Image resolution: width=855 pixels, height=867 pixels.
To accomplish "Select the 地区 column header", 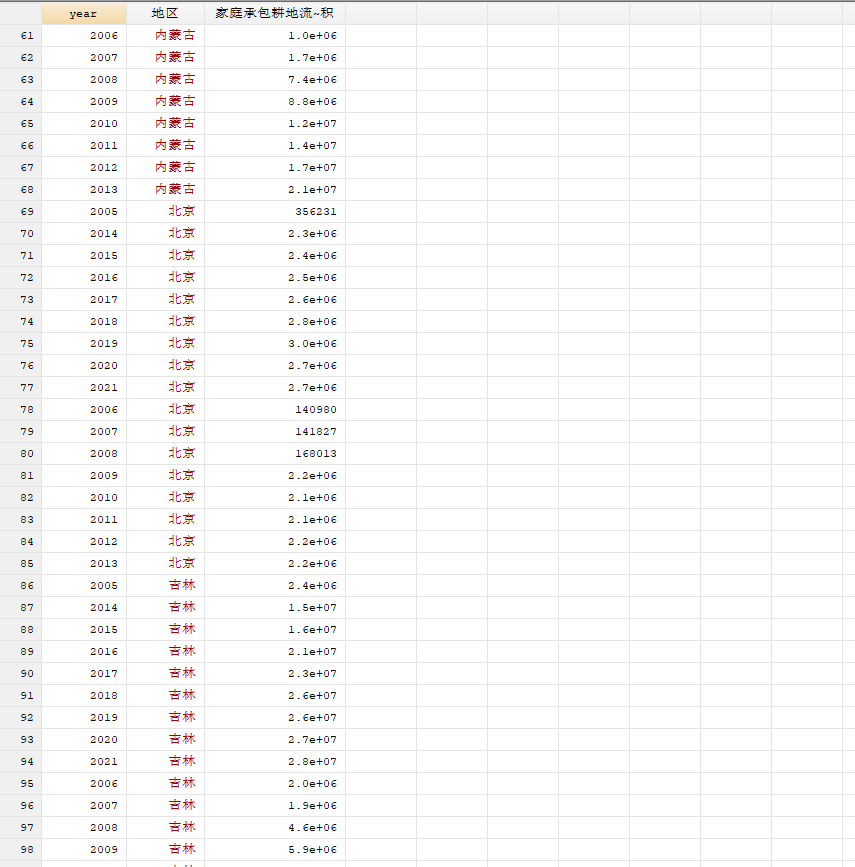I will [165, 14].
